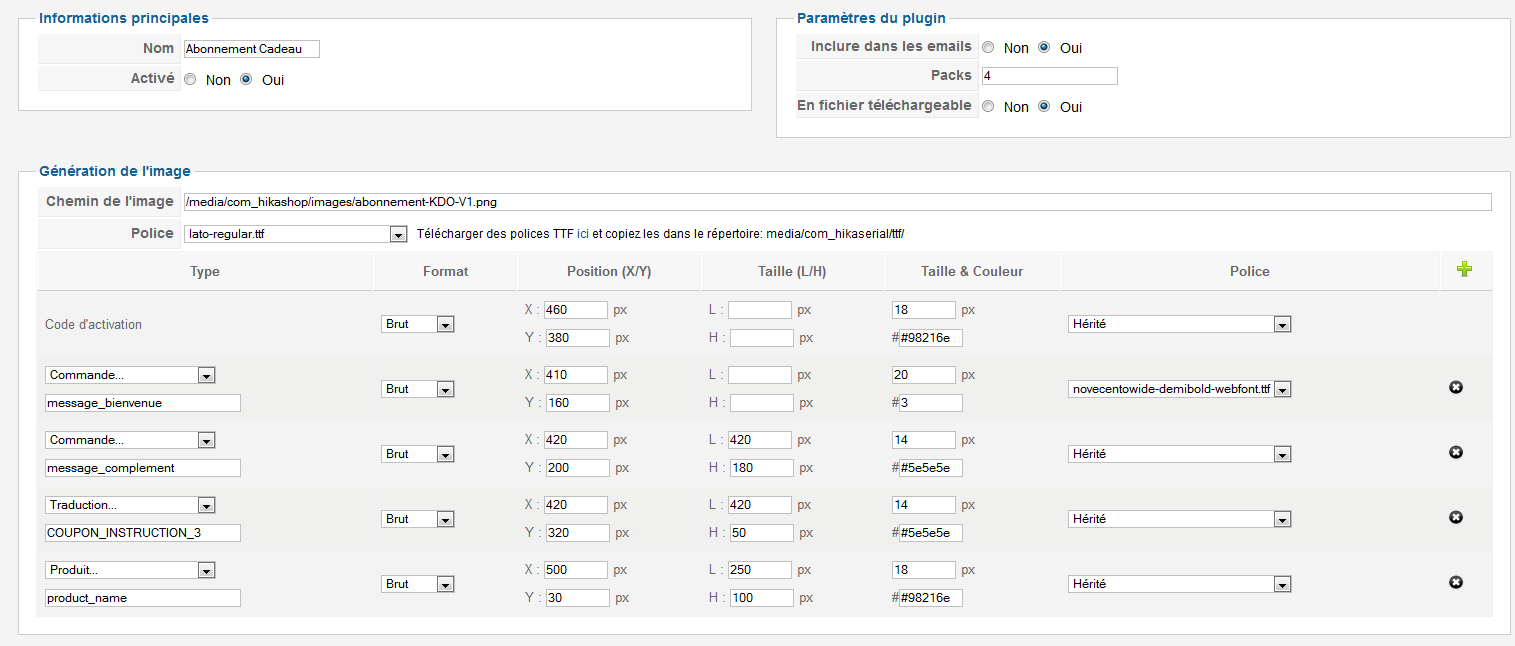Click the message_bienvenue text field
The width and height of the screenshot is (1515, 646).
(143, 403)
